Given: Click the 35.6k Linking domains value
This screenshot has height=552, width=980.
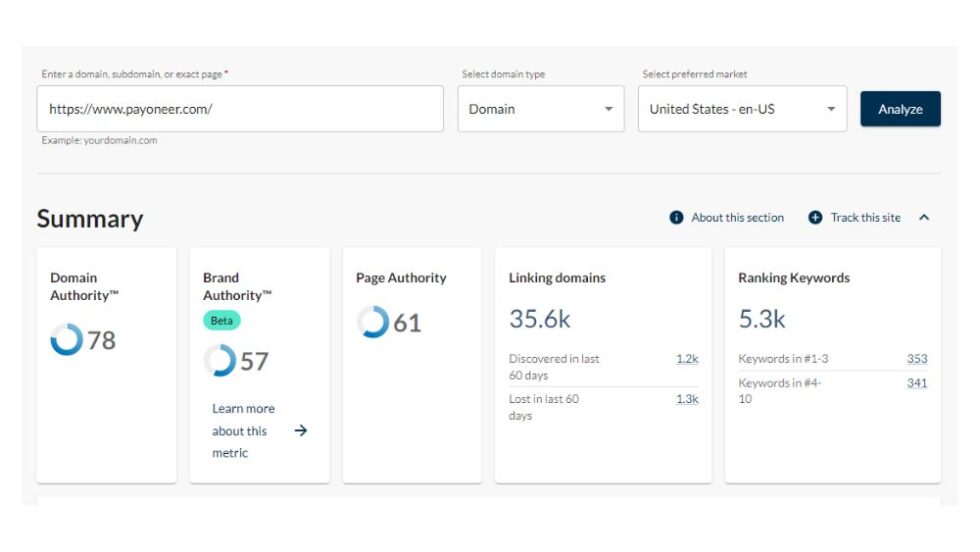Looking at the screenshot, I should pyautogui.click(x=540, y=319).
